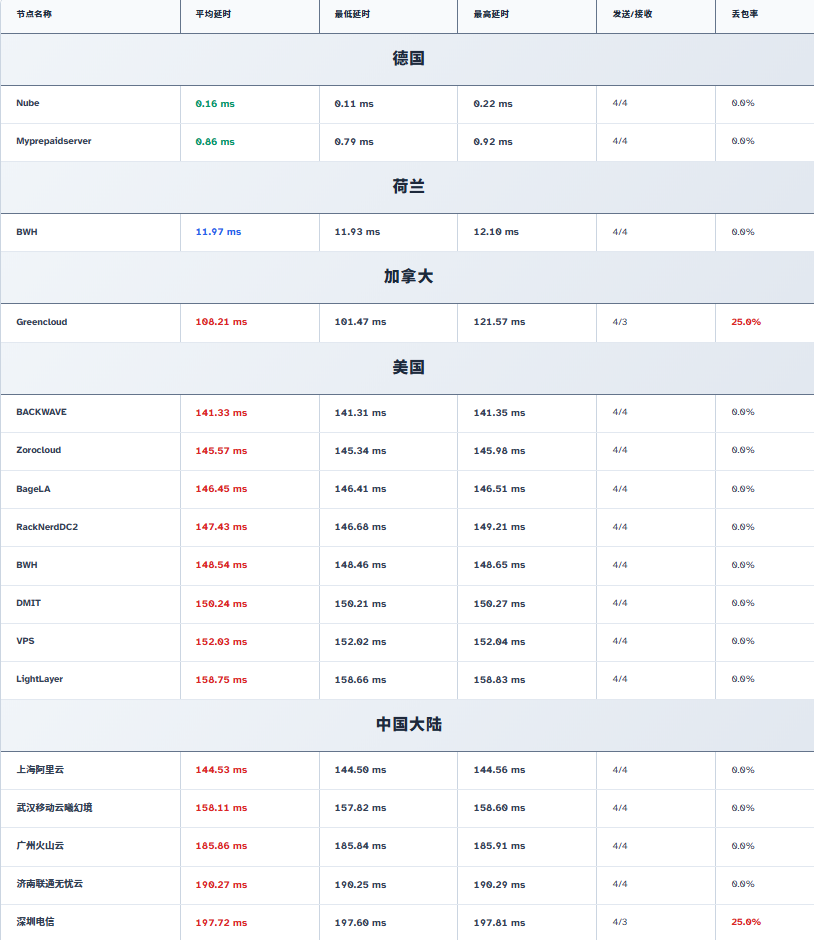Click the Greencloud node name

click(42, 323)
